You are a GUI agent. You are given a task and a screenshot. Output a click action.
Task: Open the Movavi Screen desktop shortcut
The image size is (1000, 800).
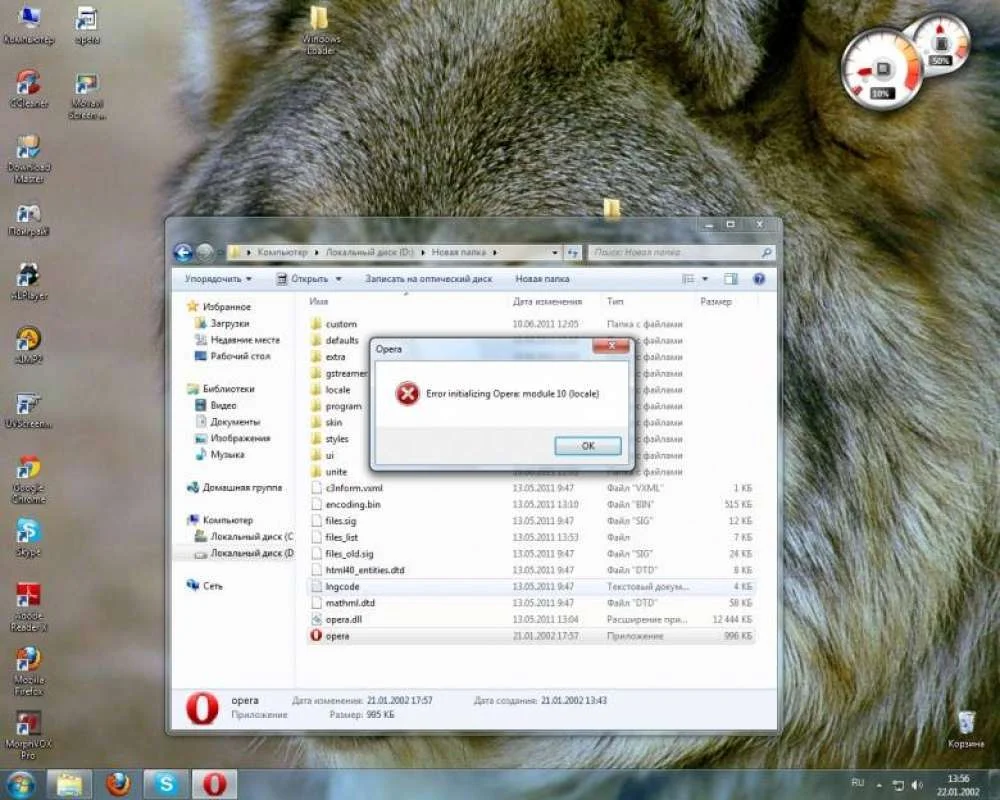(87, 96)
